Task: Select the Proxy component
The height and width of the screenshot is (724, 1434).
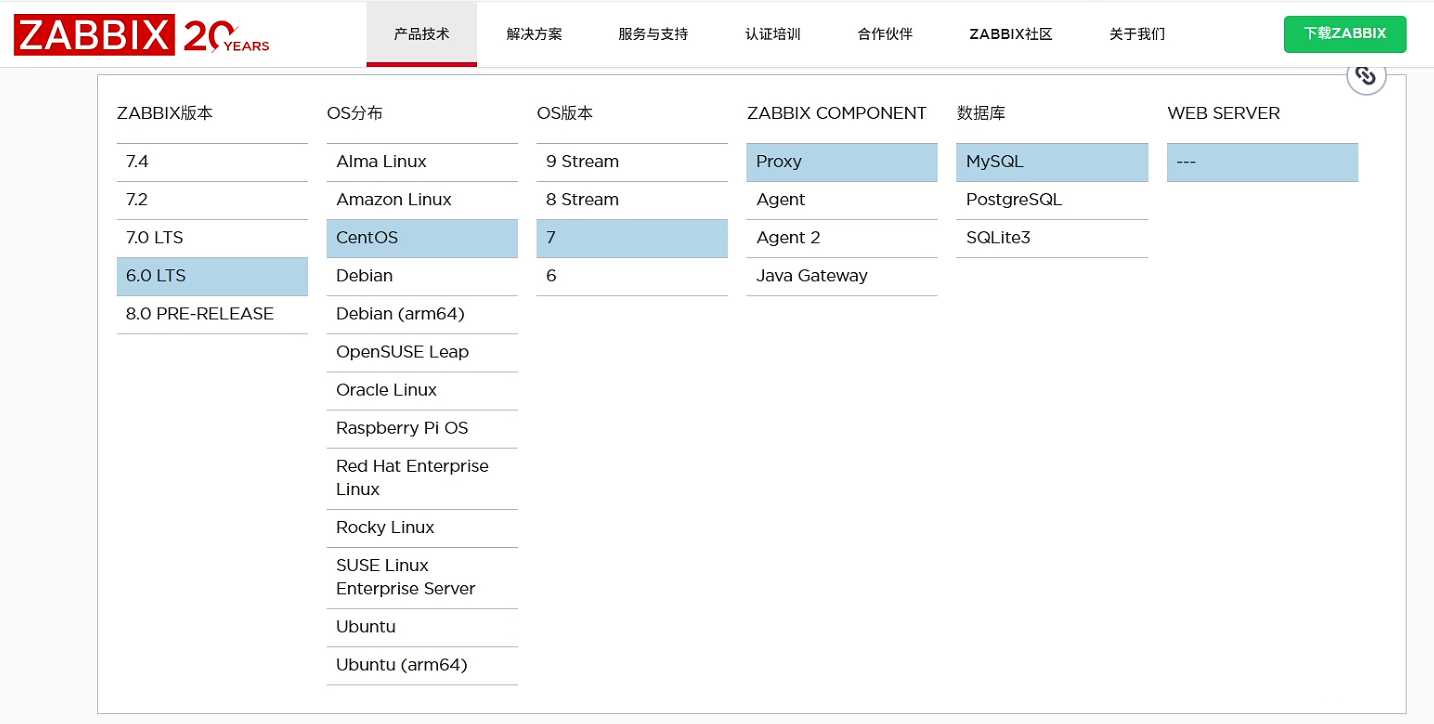Action: [x=842, y=162]
